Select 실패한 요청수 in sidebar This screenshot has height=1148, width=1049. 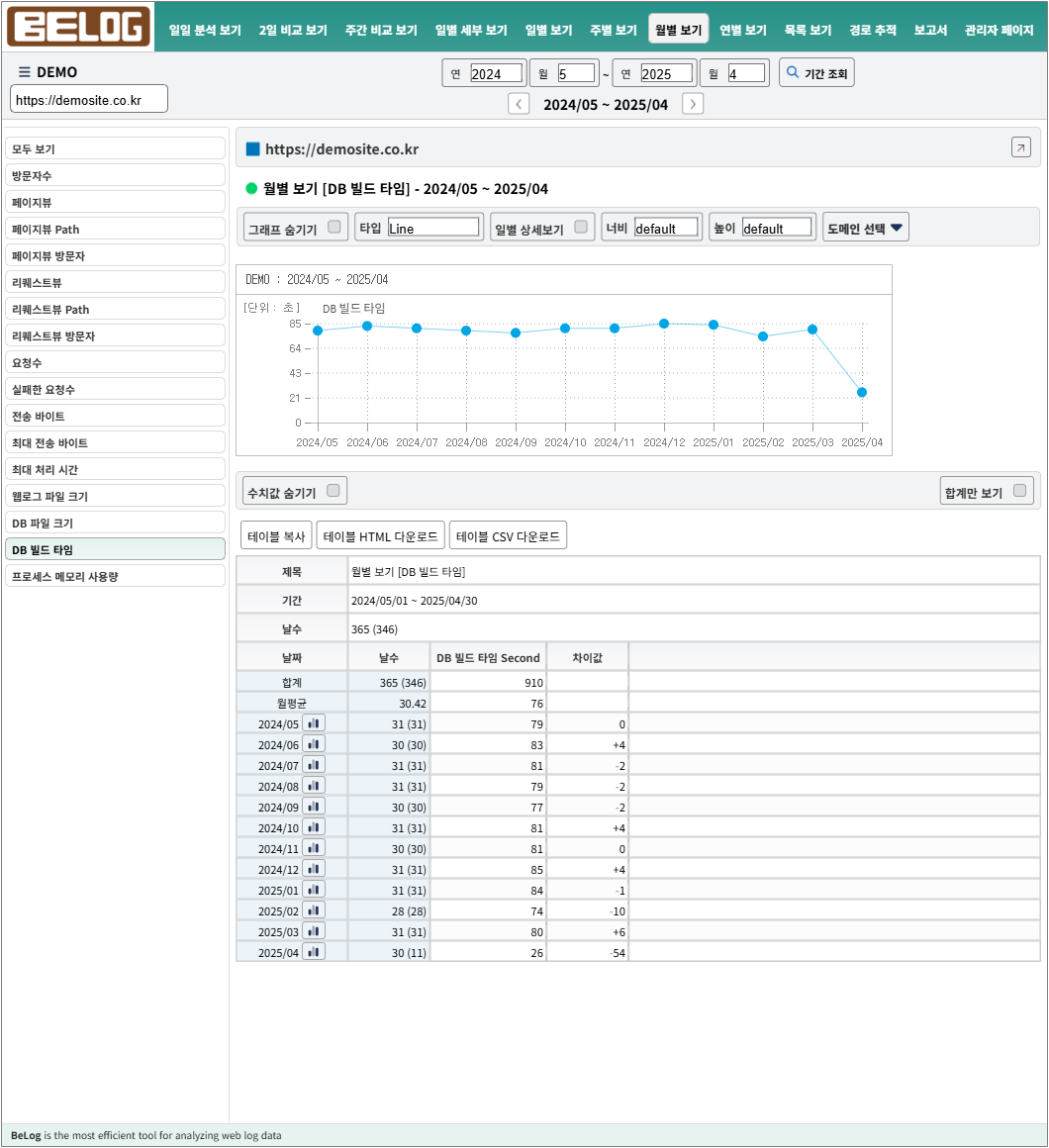[x=115, y=389]
